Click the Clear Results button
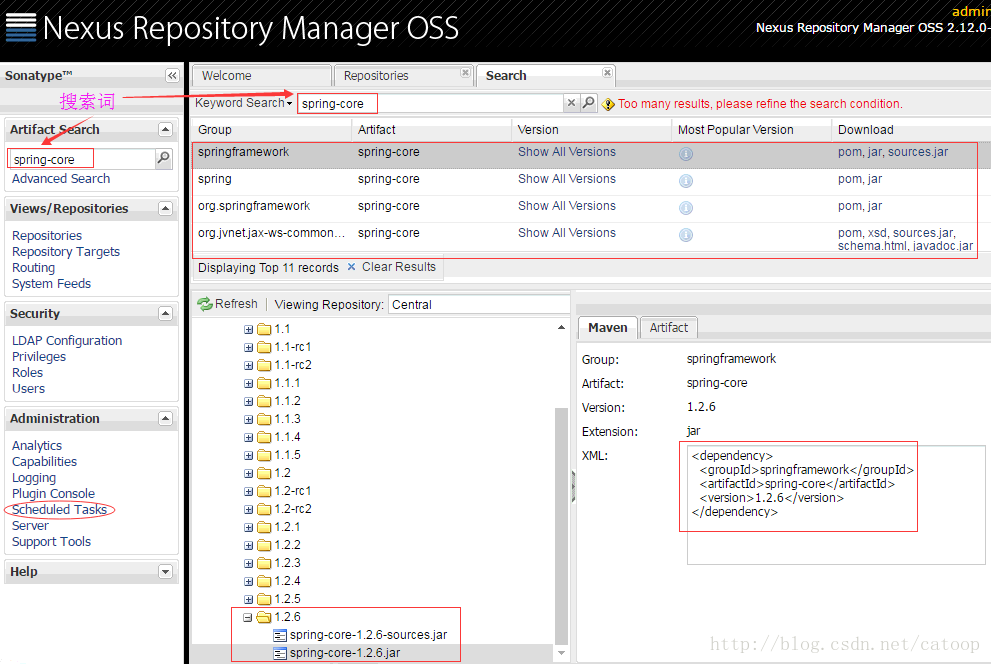The height and width of the screenshot is (664, 991). click(392, 267)
